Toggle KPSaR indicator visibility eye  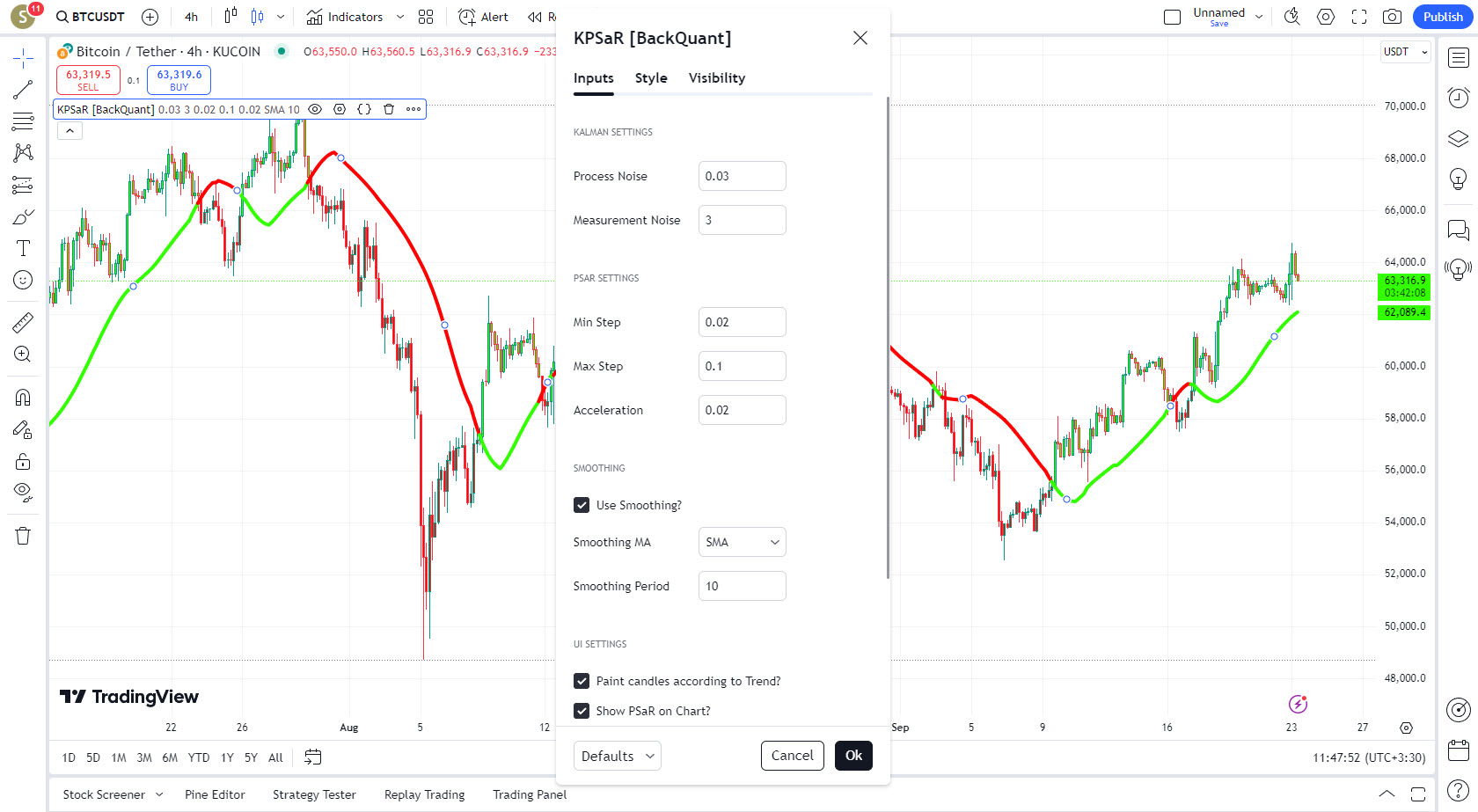[315, 109]
